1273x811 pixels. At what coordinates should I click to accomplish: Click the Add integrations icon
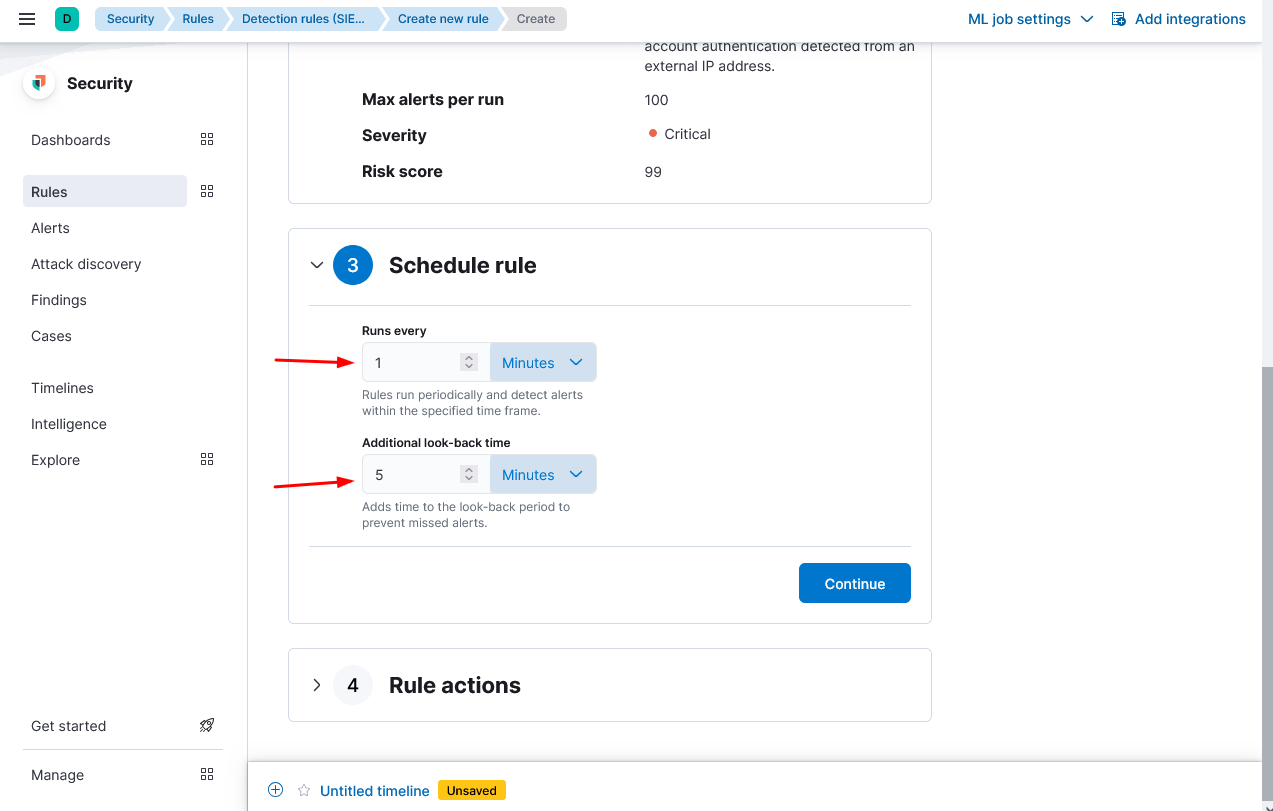(x=1119, y=19)
